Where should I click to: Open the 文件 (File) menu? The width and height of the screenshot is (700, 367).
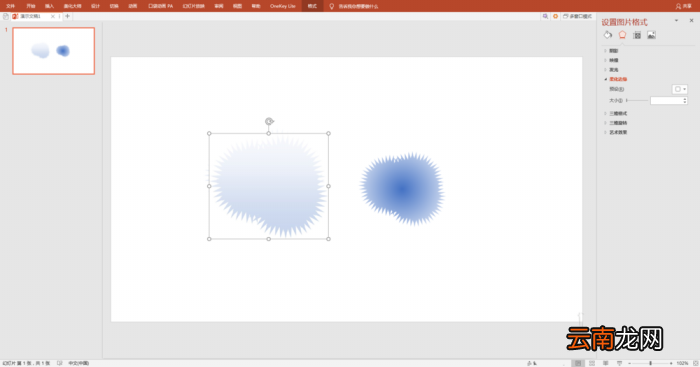pos(10,6)
